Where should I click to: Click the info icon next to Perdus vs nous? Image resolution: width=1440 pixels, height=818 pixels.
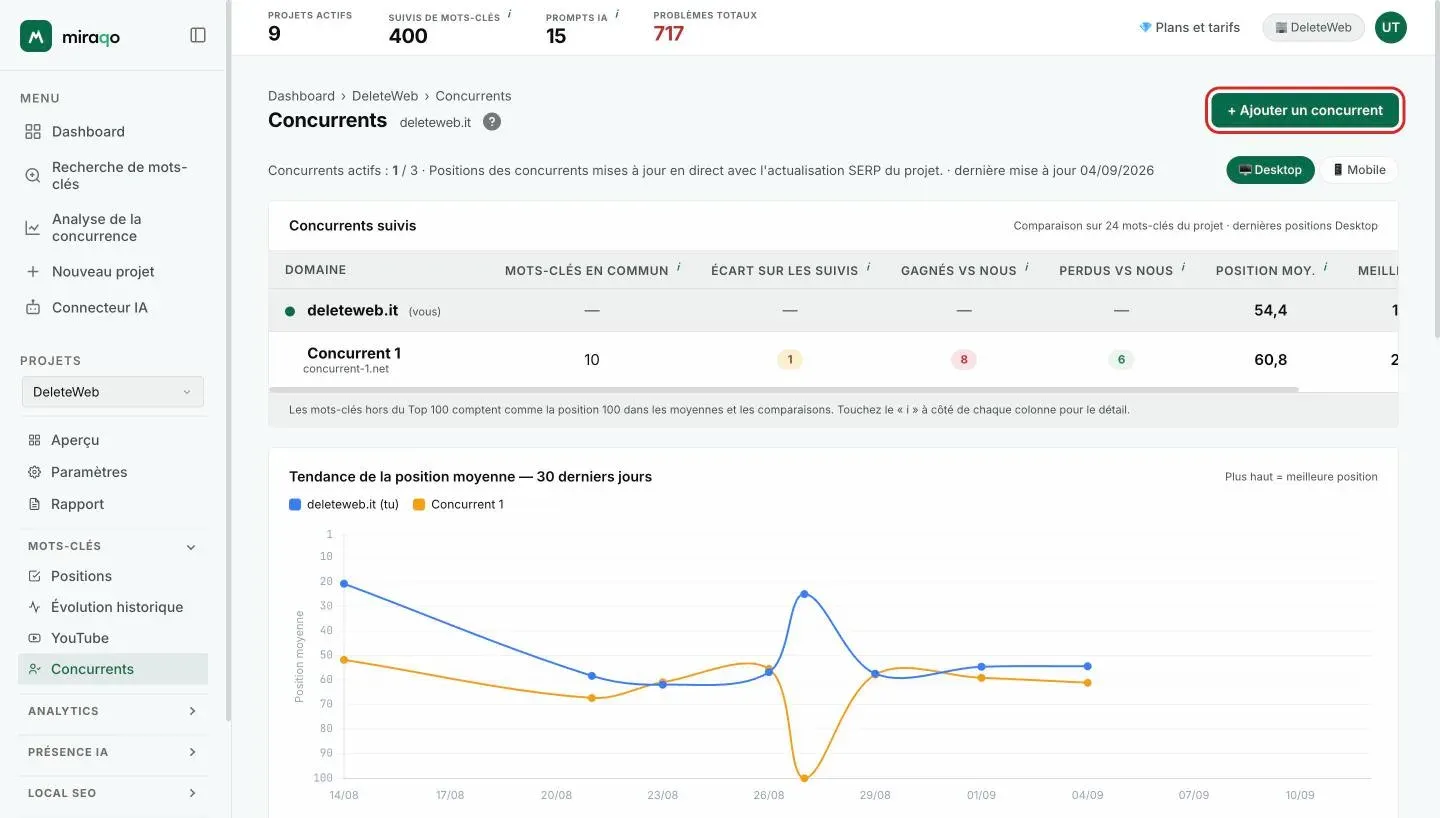(x=1183, y=267)
